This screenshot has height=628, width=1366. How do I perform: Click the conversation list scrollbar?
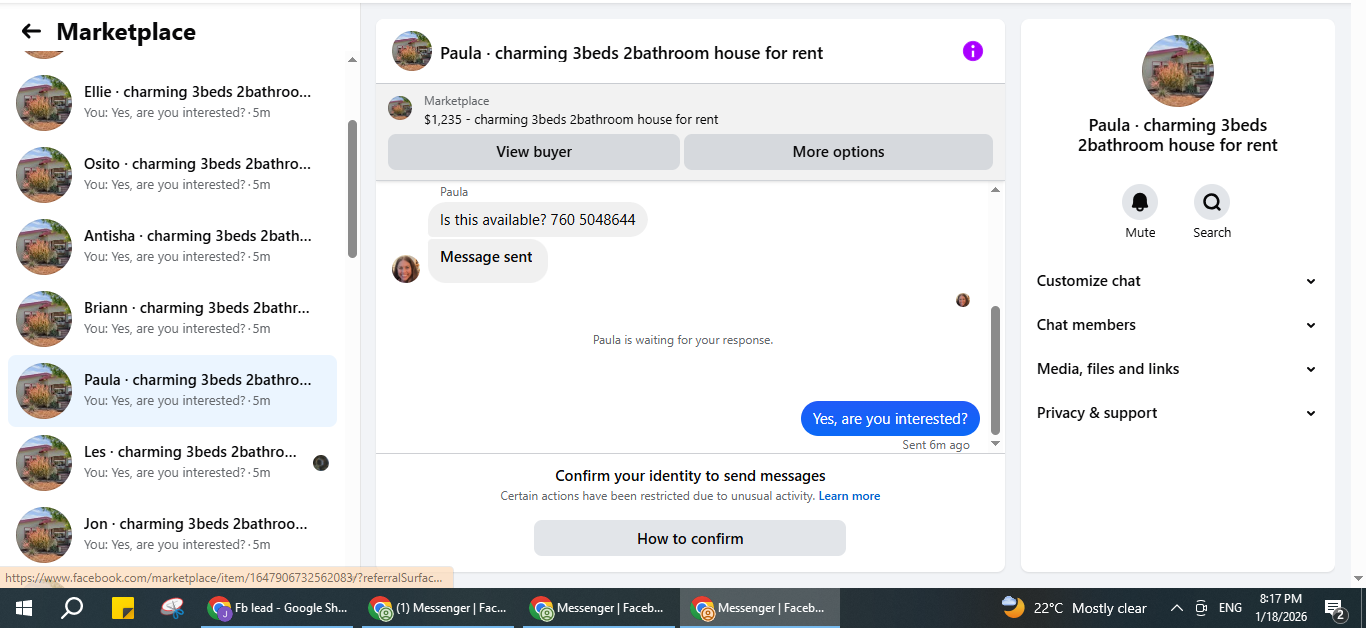click(x=352, y=188)
